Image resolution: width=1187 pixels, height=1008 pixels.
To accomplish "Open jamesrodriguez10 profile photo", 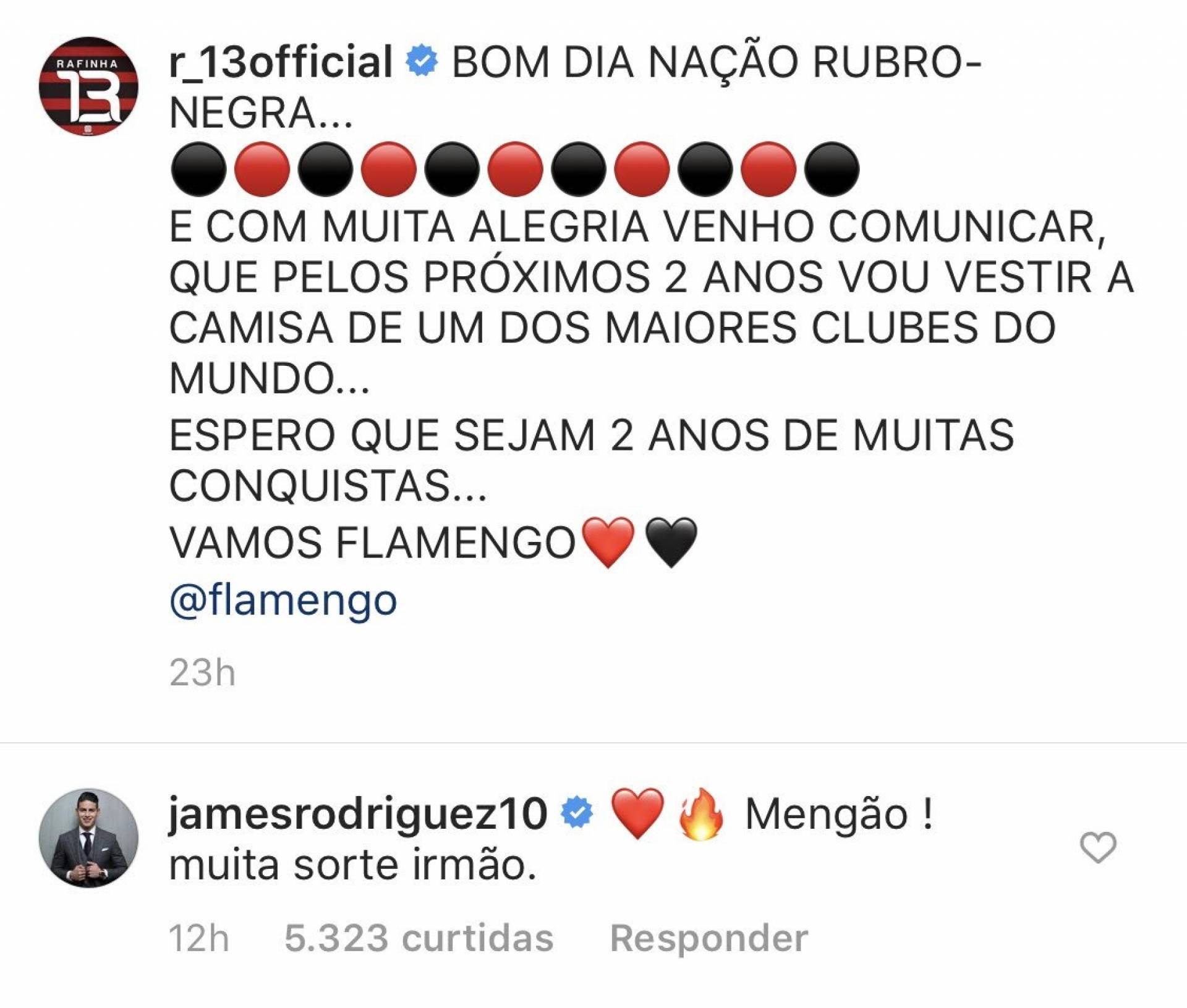I will click(88, 838).
